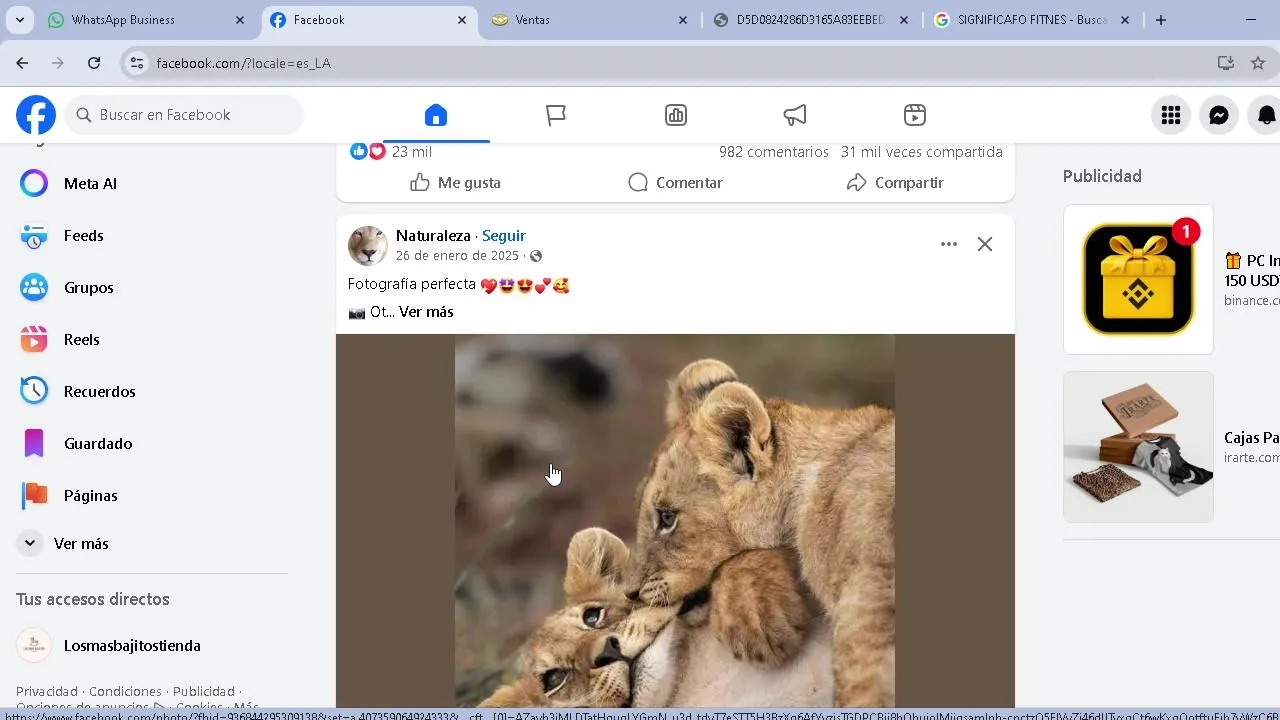The height and width of the screenshot is (720, 1280).
Task: Open Grupos in left sidebar
Action: (152, 288)
